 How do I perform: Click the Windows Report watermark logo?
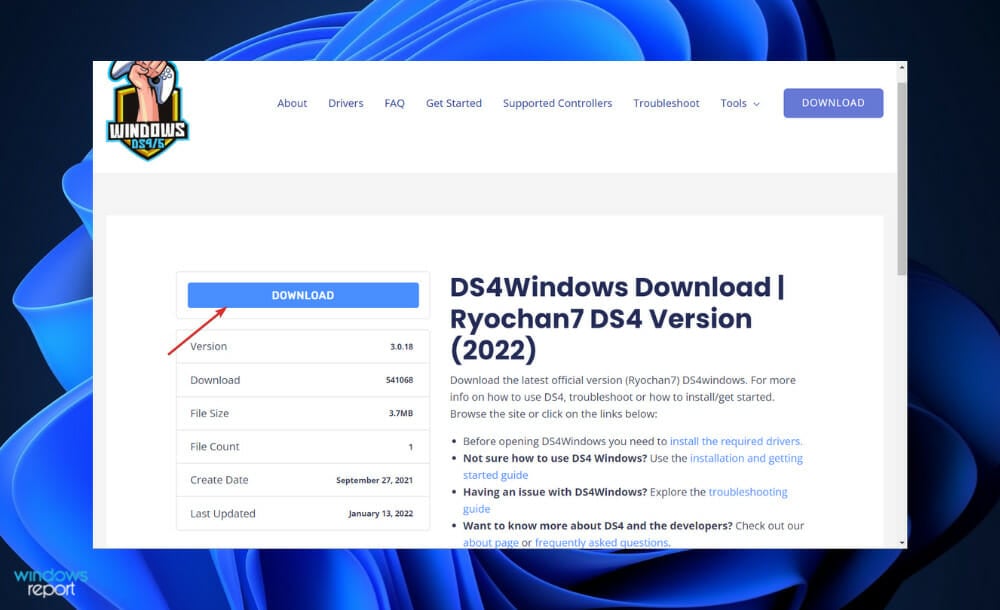[51, 582]
